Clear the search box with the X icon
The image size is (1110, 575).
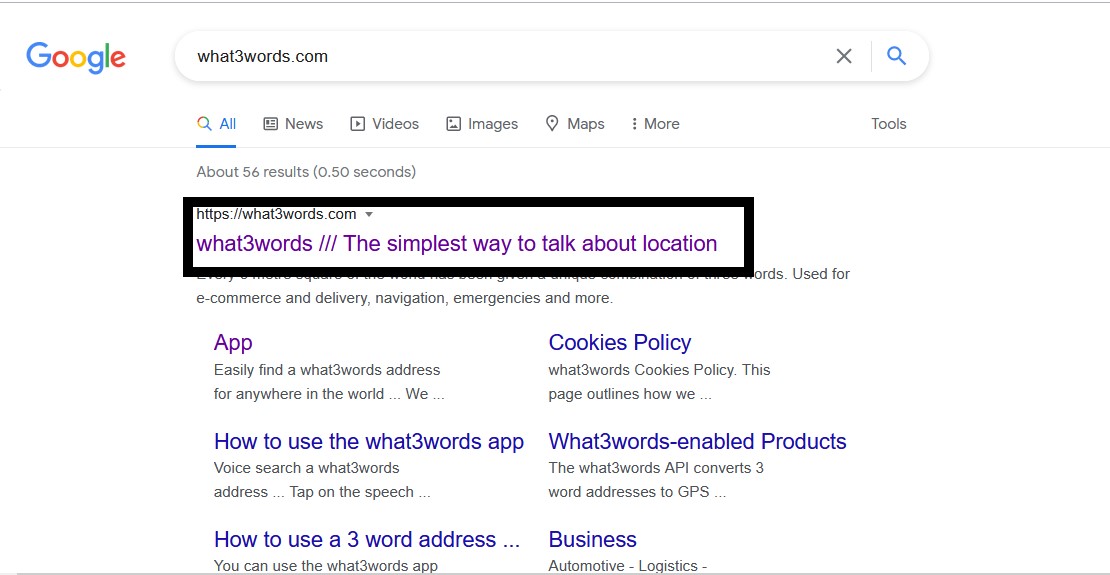point(844,56)
